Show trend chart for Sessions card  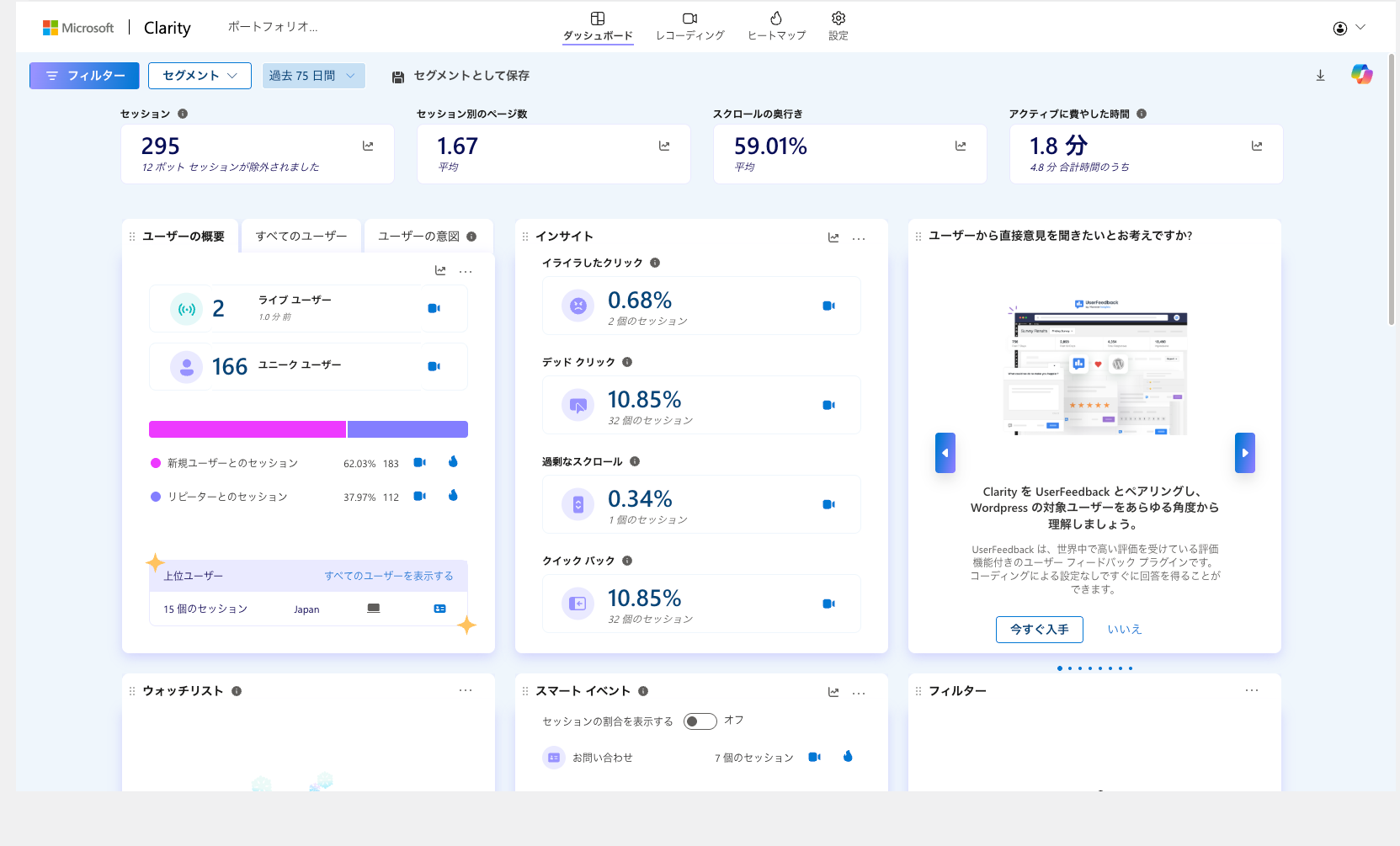click(368, 146)
